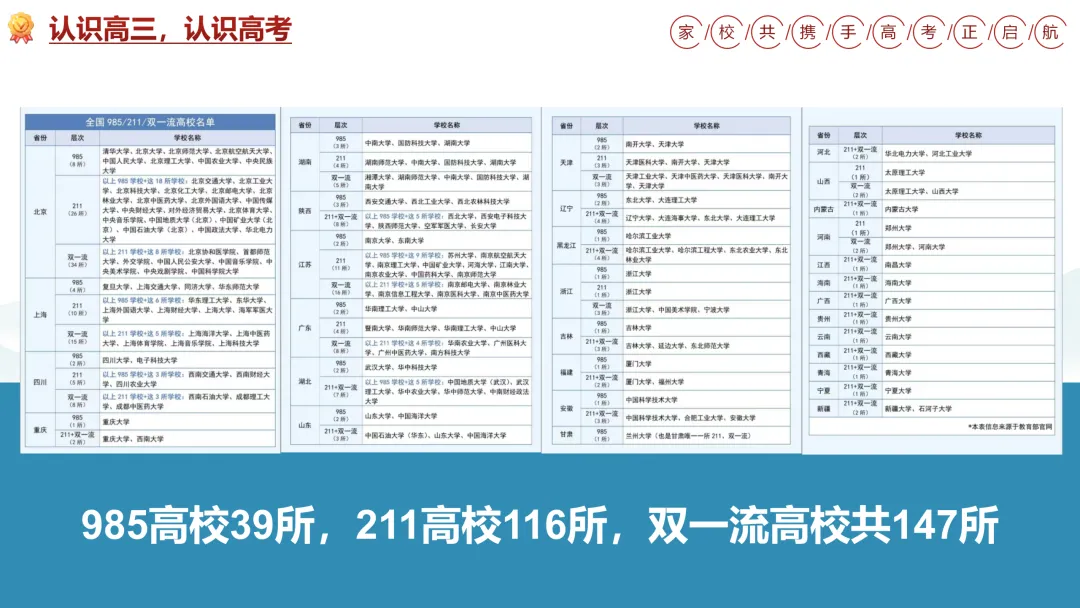The image size is (1080, 608).
Task: Select the 云南 province cell
Action: pos(824,337)
